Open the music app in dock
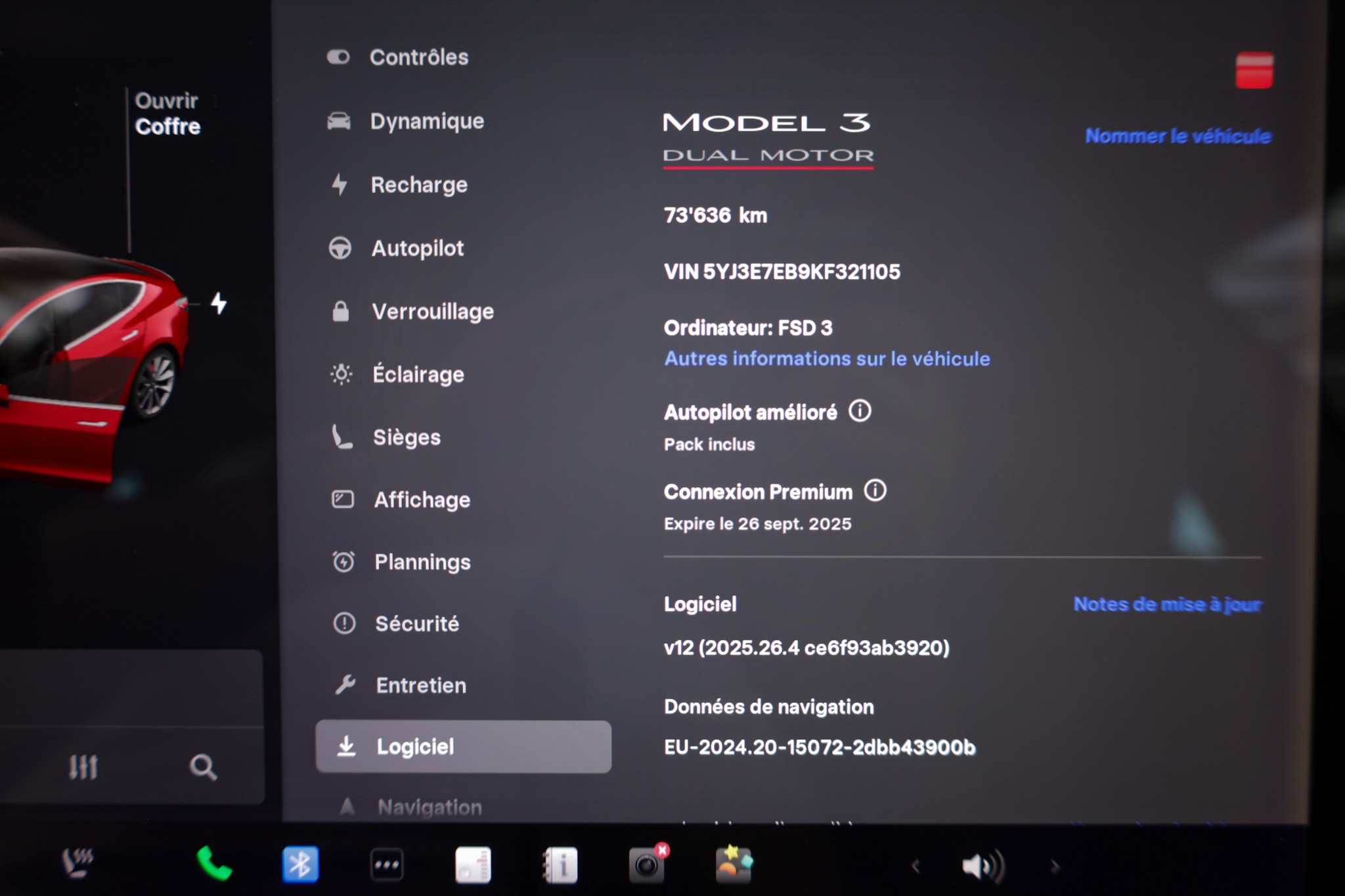The image size is (1345, 896). pyautogui.click(x=473, y=865)
